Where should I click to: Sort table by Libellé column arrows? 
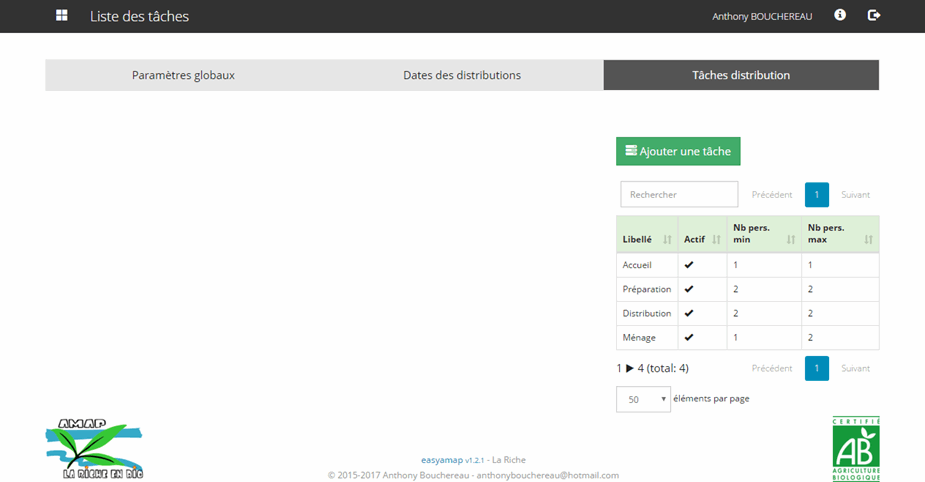coord(667,240)
